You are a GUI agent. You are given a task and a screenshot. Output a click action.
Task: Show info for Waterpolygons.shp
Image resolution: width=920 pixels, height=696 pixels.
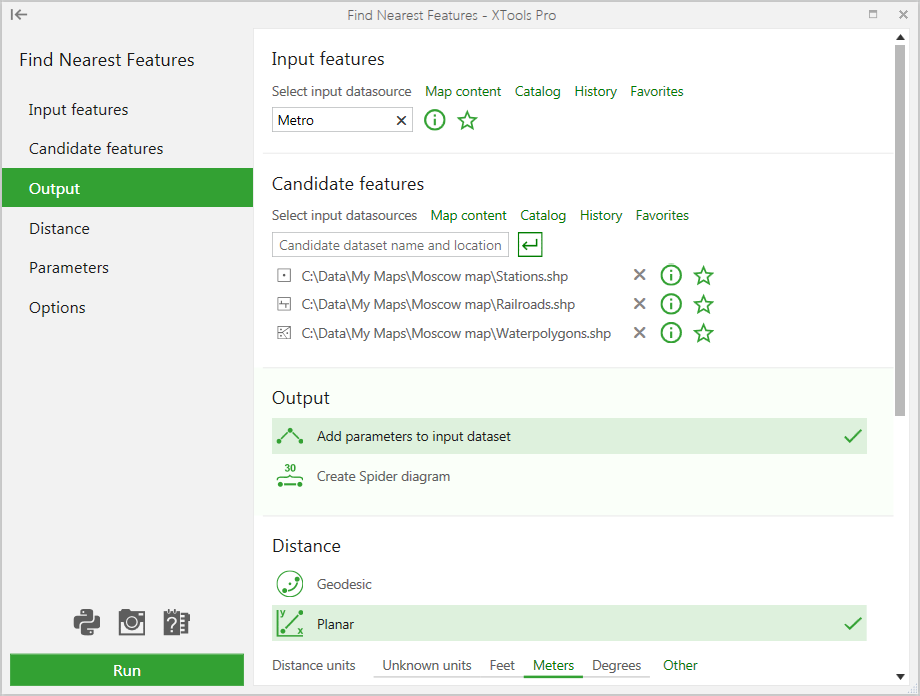pos(671,333)
